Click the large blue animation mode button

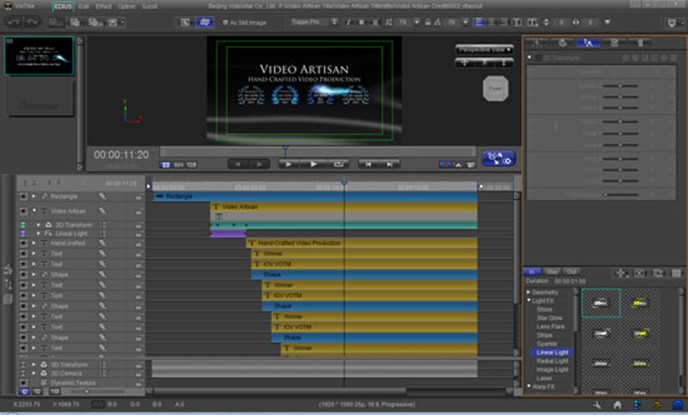coord(498,158)
